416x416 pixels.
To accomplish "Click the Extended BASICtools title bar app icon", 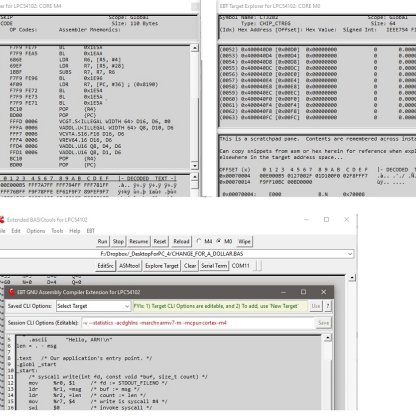I will pyautogui.click(x=1, y=220).
